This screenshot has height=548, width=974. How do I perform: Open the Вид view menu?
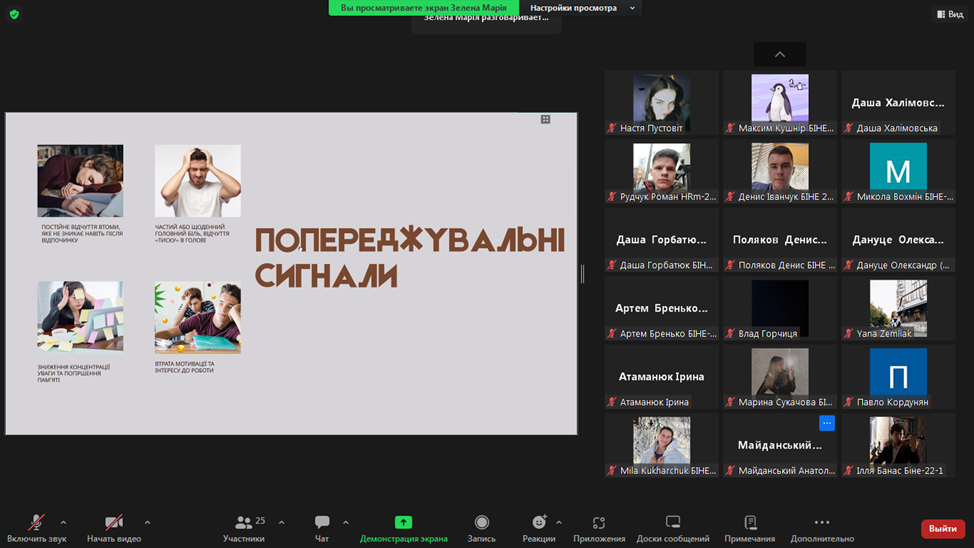coord(950,14)
